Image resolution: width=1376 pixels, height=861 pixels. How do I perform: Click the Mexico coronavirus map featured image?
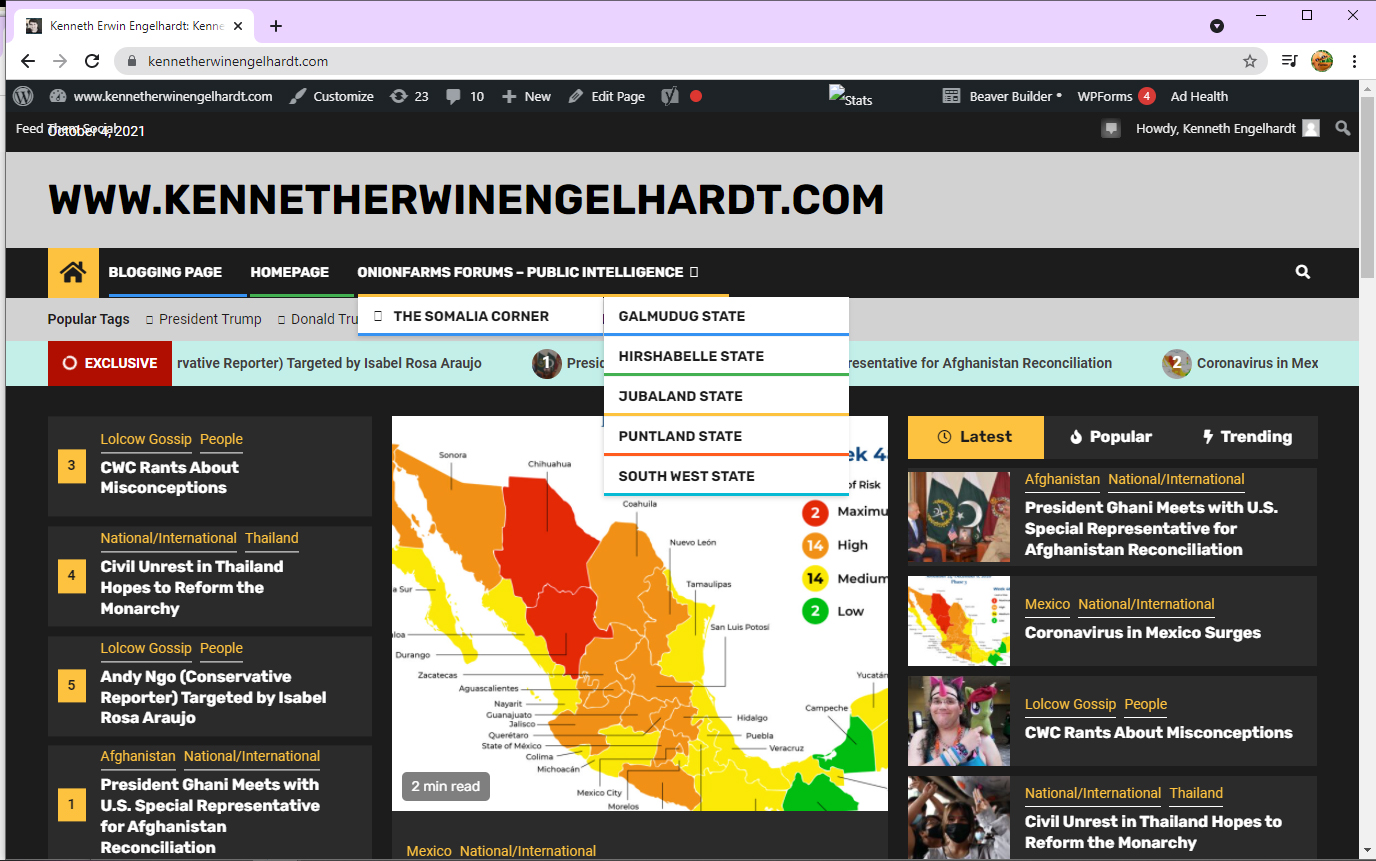click(x=640, y=613)
